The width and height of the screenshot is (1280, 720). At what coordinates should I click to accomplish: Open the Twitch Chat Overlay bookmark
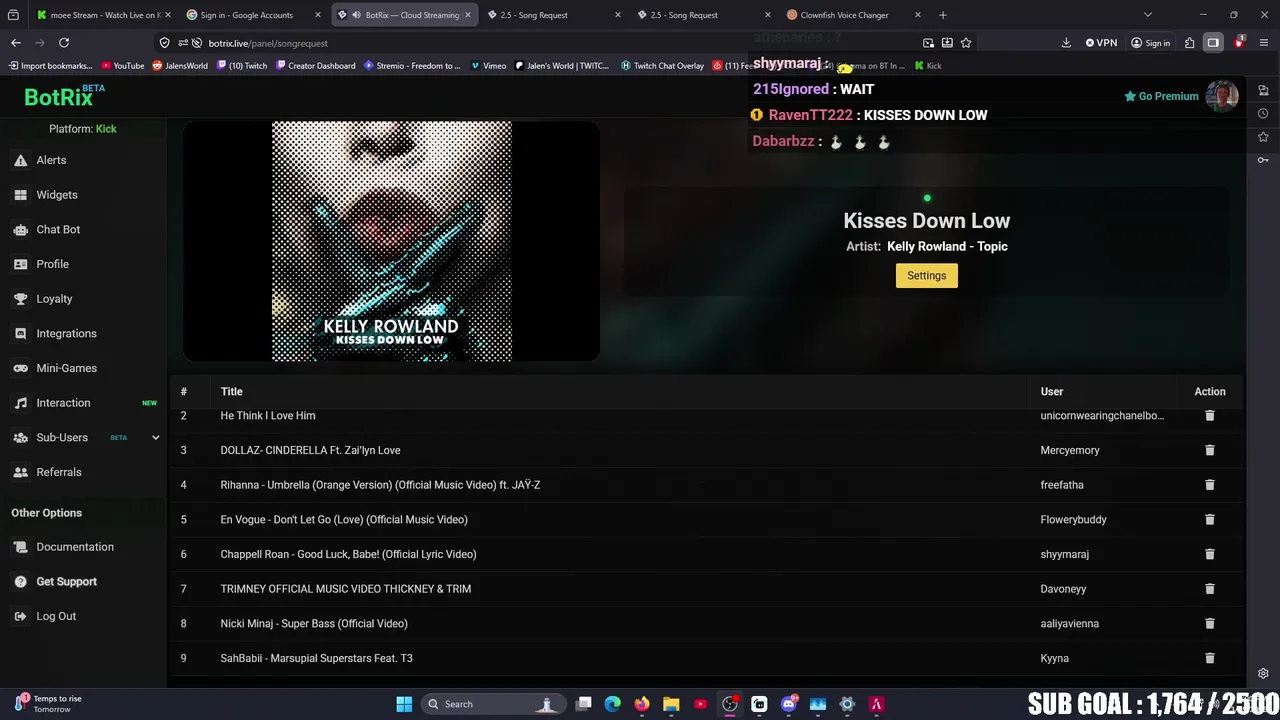[662, 66]
